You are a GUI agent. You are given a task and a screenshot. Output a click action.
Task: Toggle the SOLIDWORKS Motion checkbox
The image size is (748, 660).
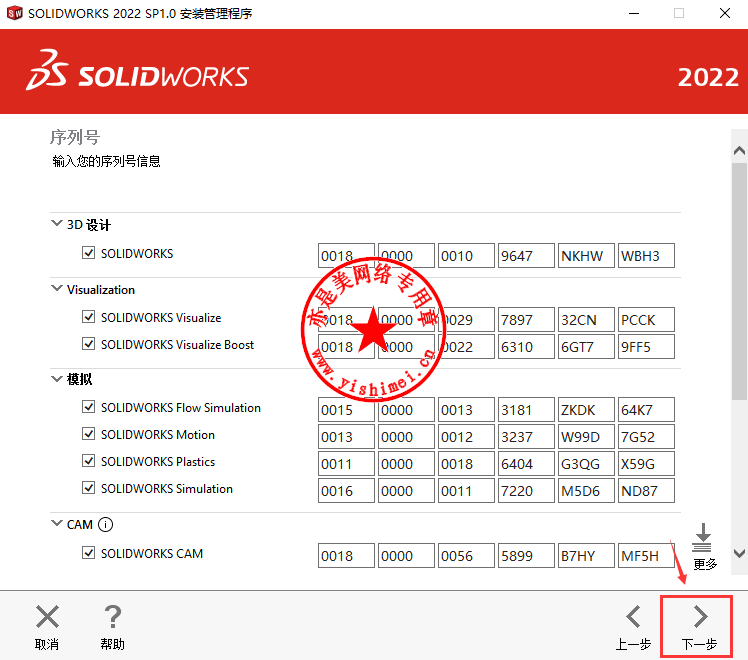[88, 434]
